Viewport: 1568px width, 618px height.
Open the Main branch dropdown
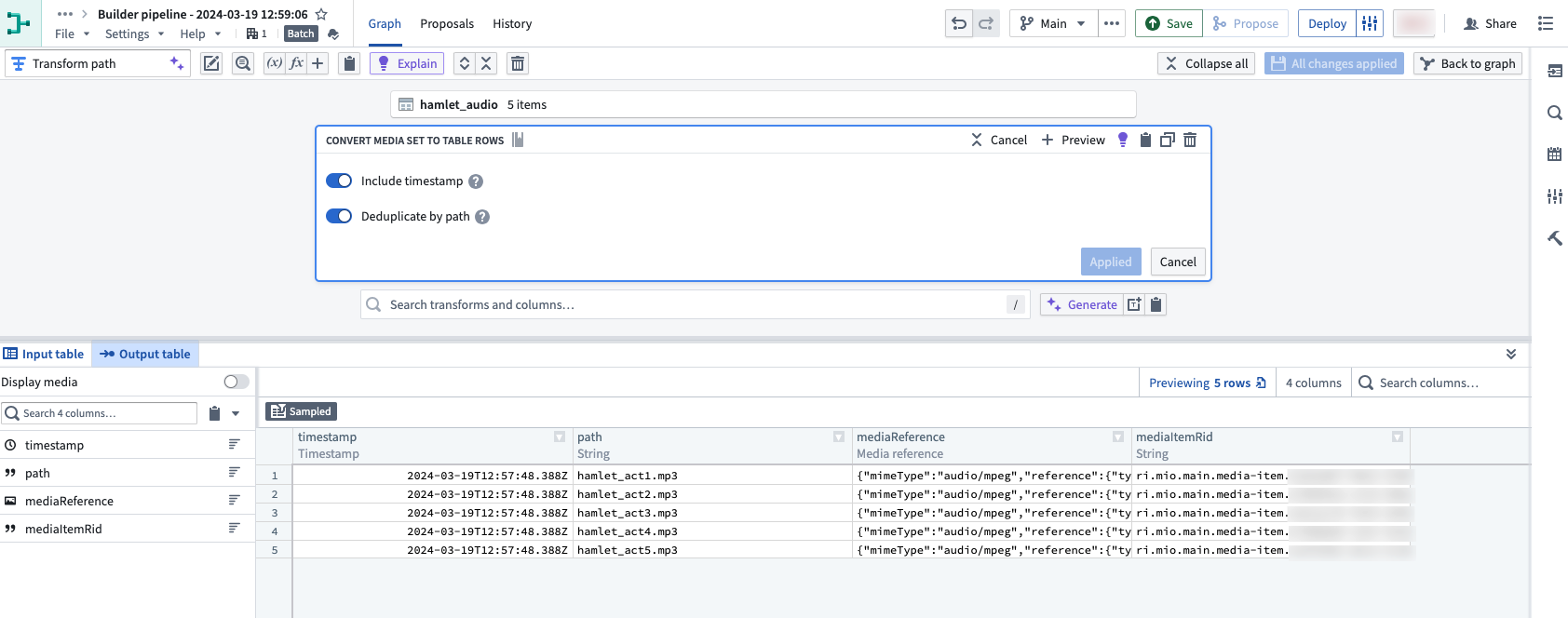point(1053,23)
